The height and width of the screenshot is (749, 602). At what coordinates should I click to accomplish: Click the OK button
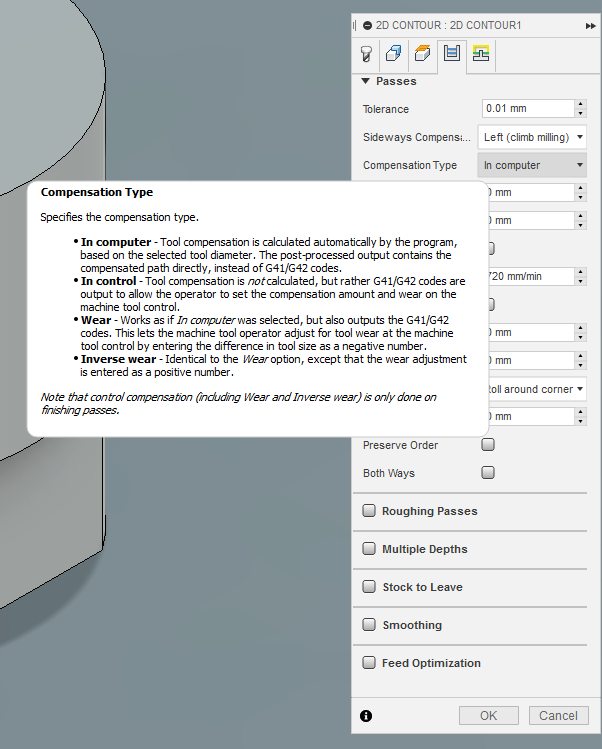click(x=489, y=716)
